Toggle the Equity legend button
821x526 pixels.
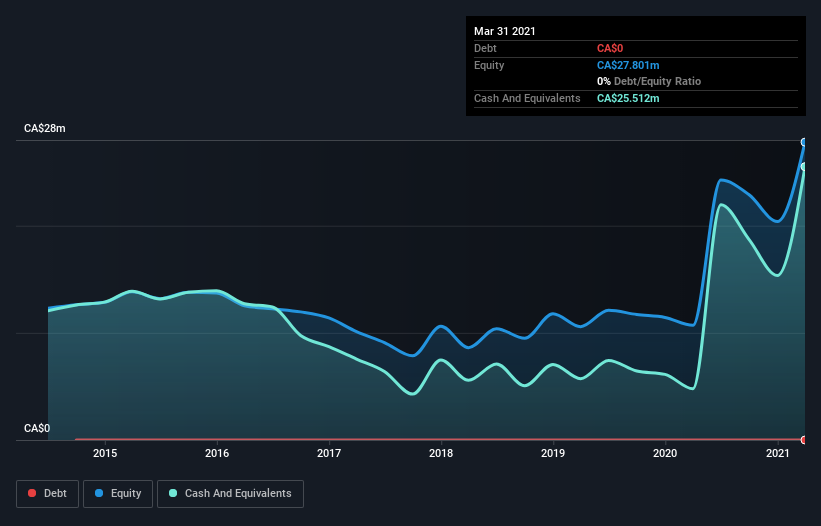[118, 494]
